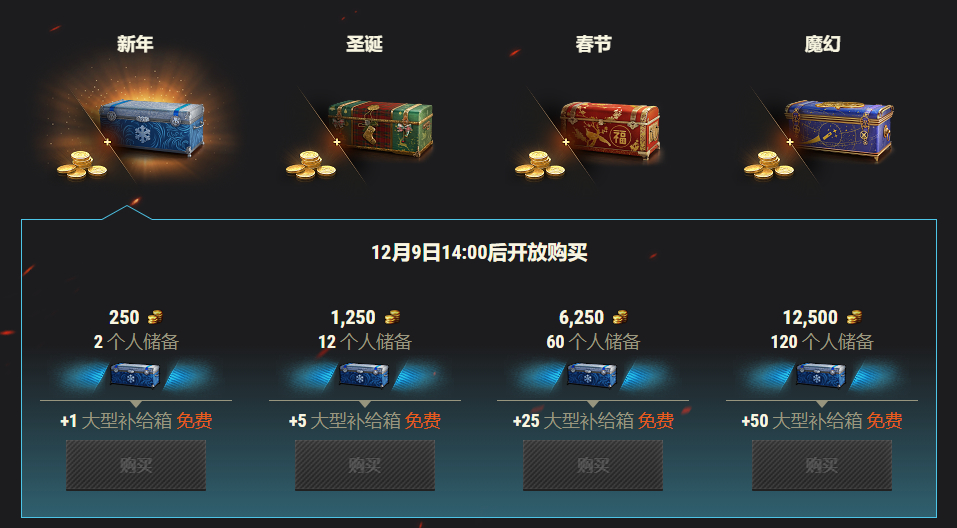
Task: Open the 魔幻 tab
Action: pos(822,44)
